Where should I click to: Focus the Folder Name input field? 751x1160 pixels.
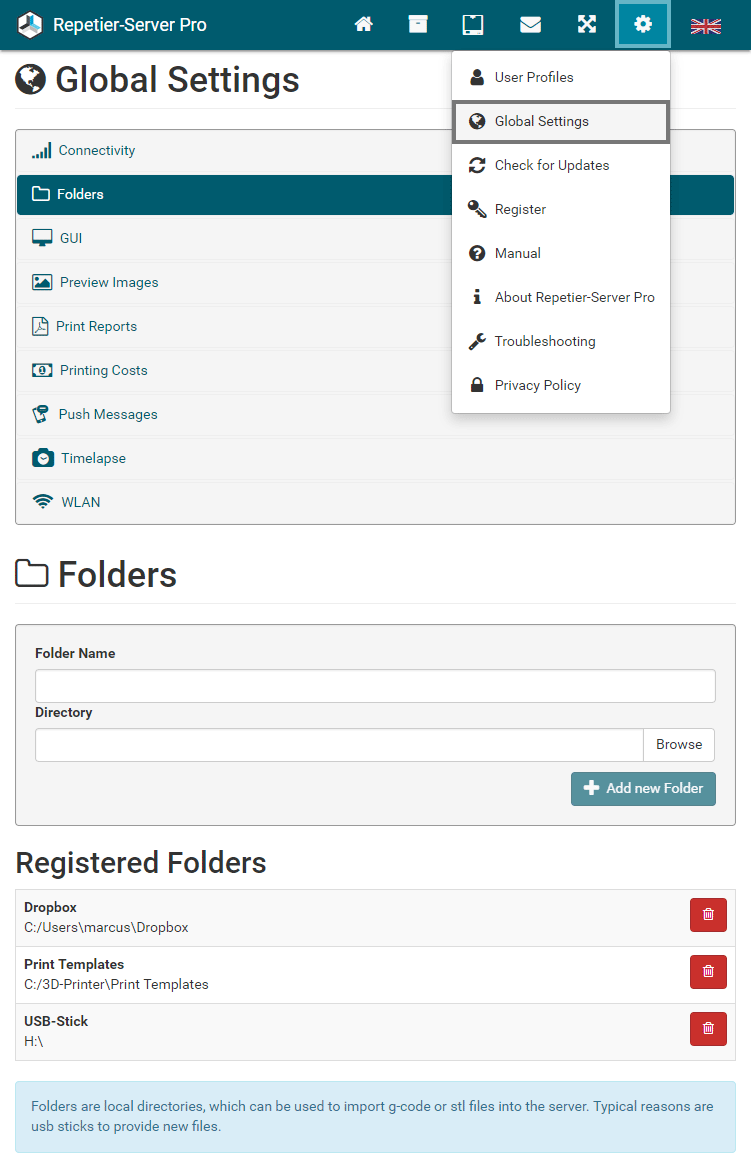[375, 686]
